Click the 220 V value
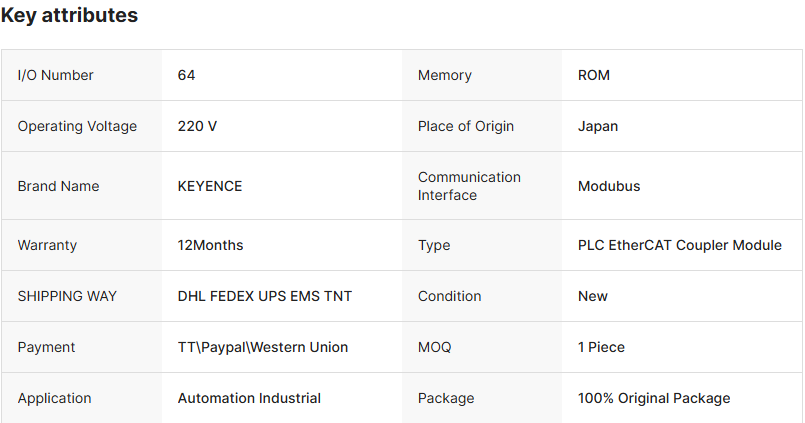Image resolution: width=805 pixels, height=423 pixels. pos(197,126)
